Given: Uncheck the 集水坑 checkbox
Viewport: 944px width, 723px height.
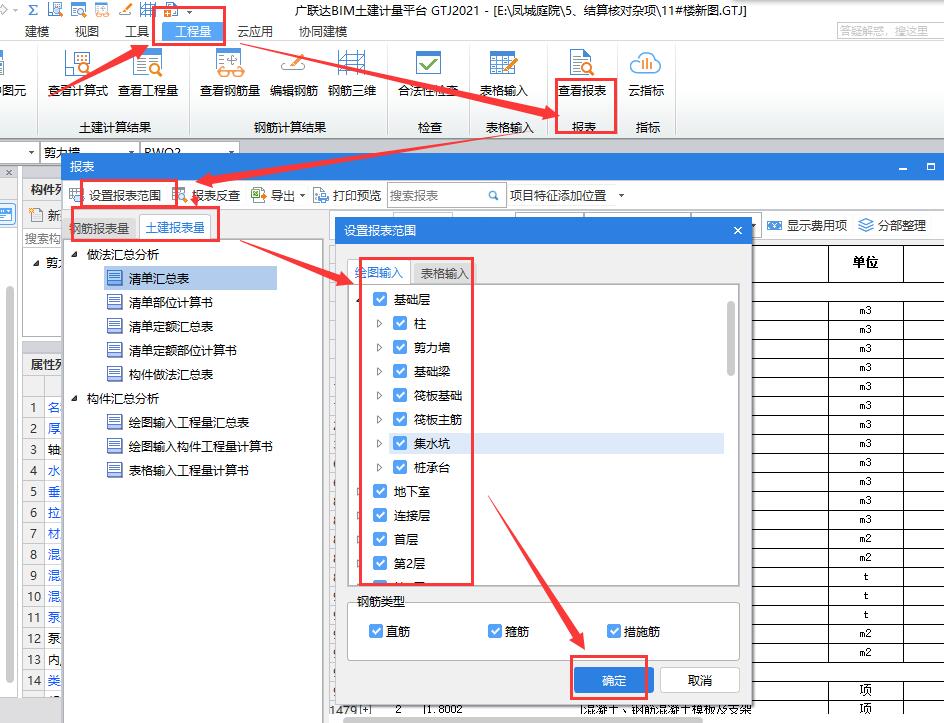Looking at the screenshot, I should (x=400, y=444).
